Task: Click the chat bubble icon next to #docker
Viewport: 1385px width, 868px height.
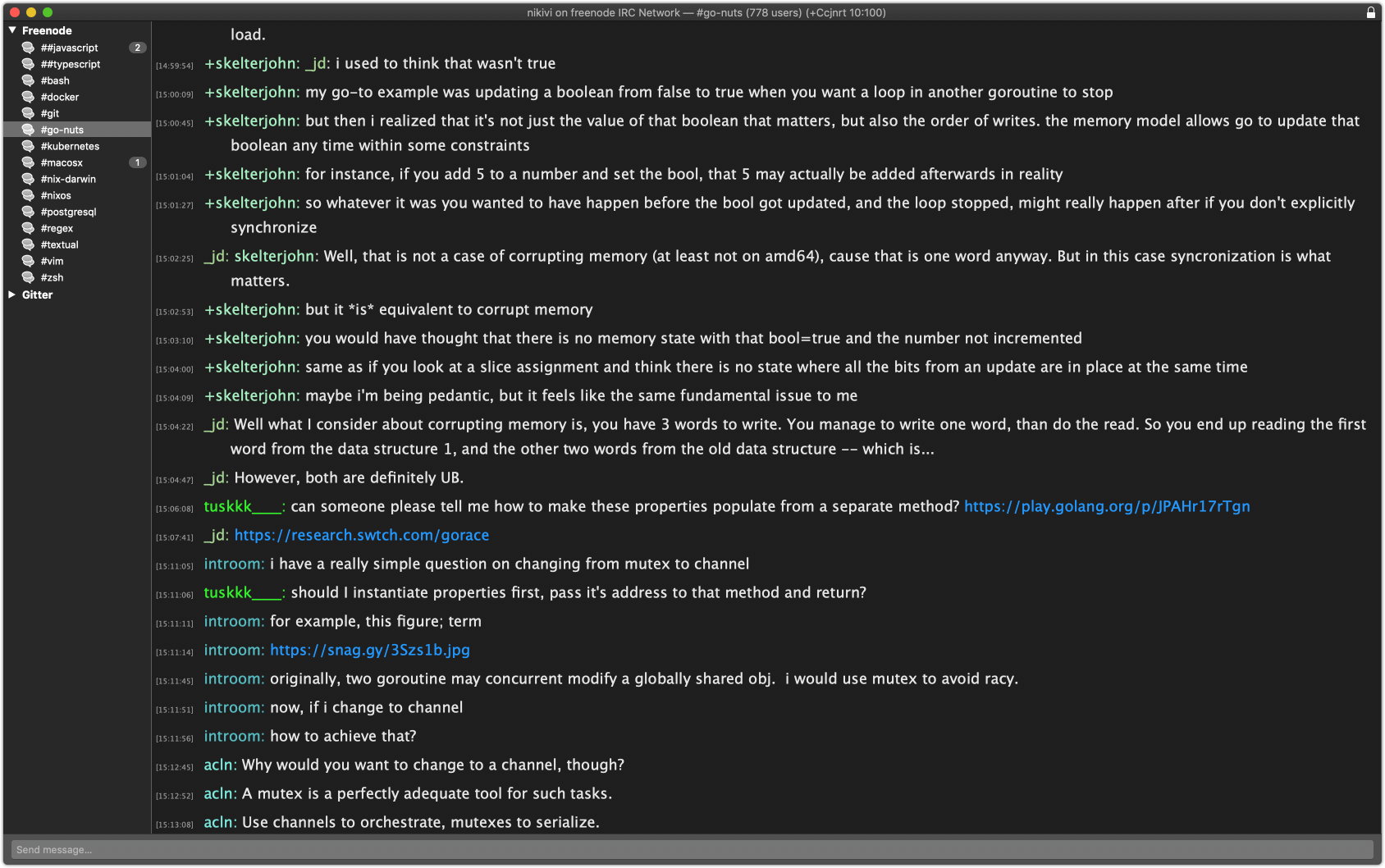Action: (28, 97)
